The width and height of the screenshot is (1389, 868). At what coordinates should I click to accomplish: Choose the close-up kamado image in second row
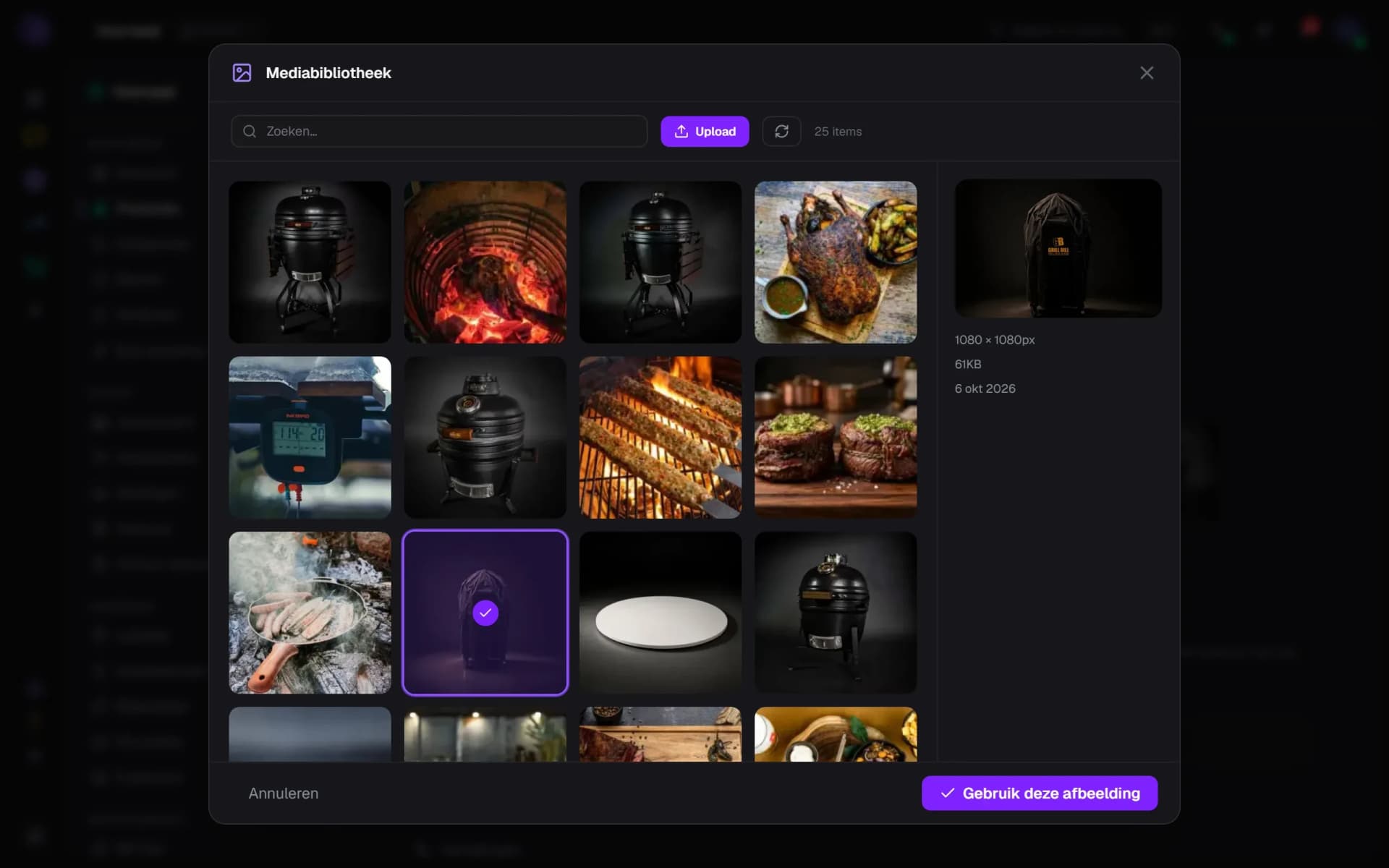tap(485, 437)
